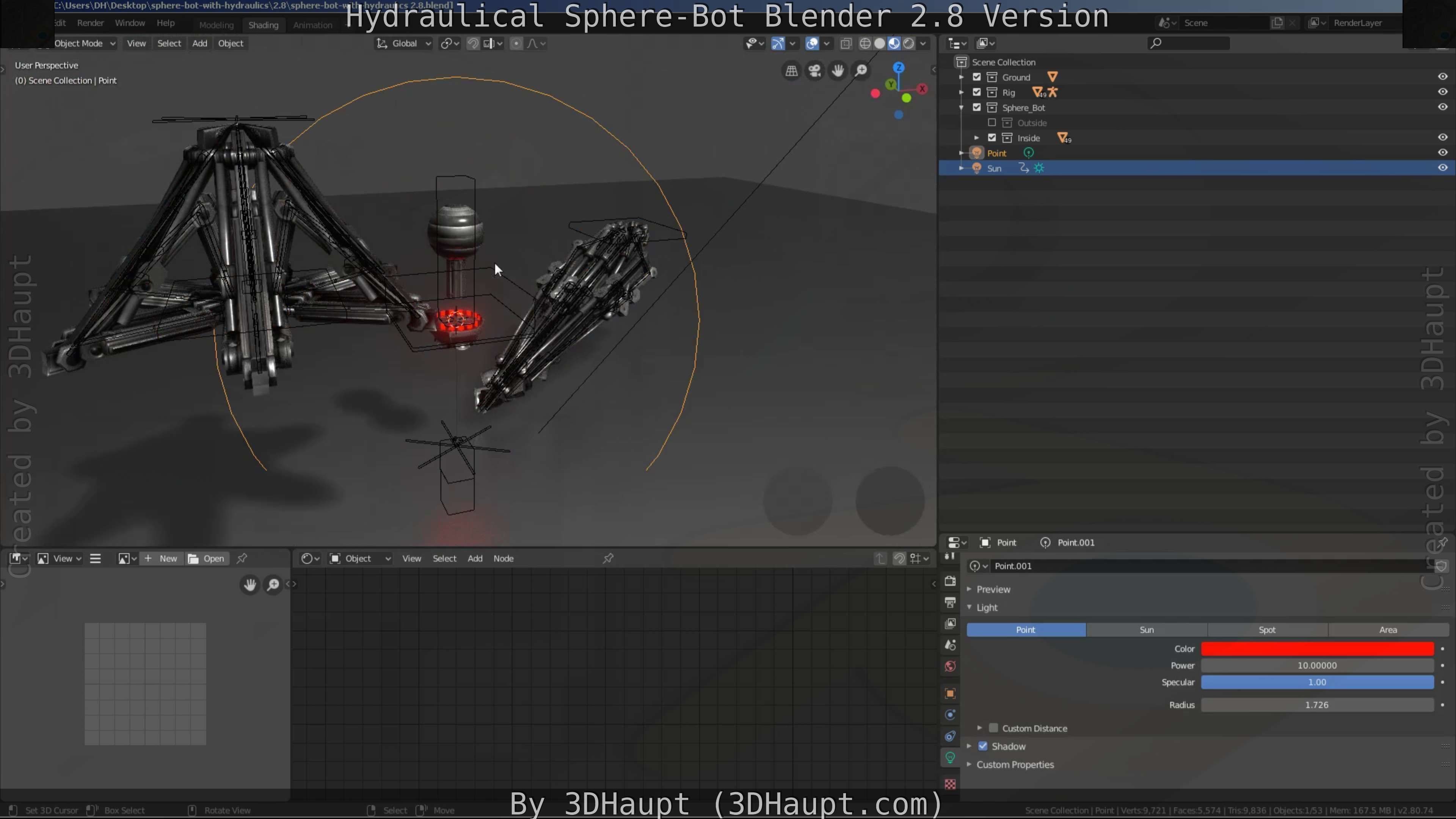Viewport: 1456px width, 819px height.
Task: Enable the Outside collection checkbox
Action: (x=992, y=122)
